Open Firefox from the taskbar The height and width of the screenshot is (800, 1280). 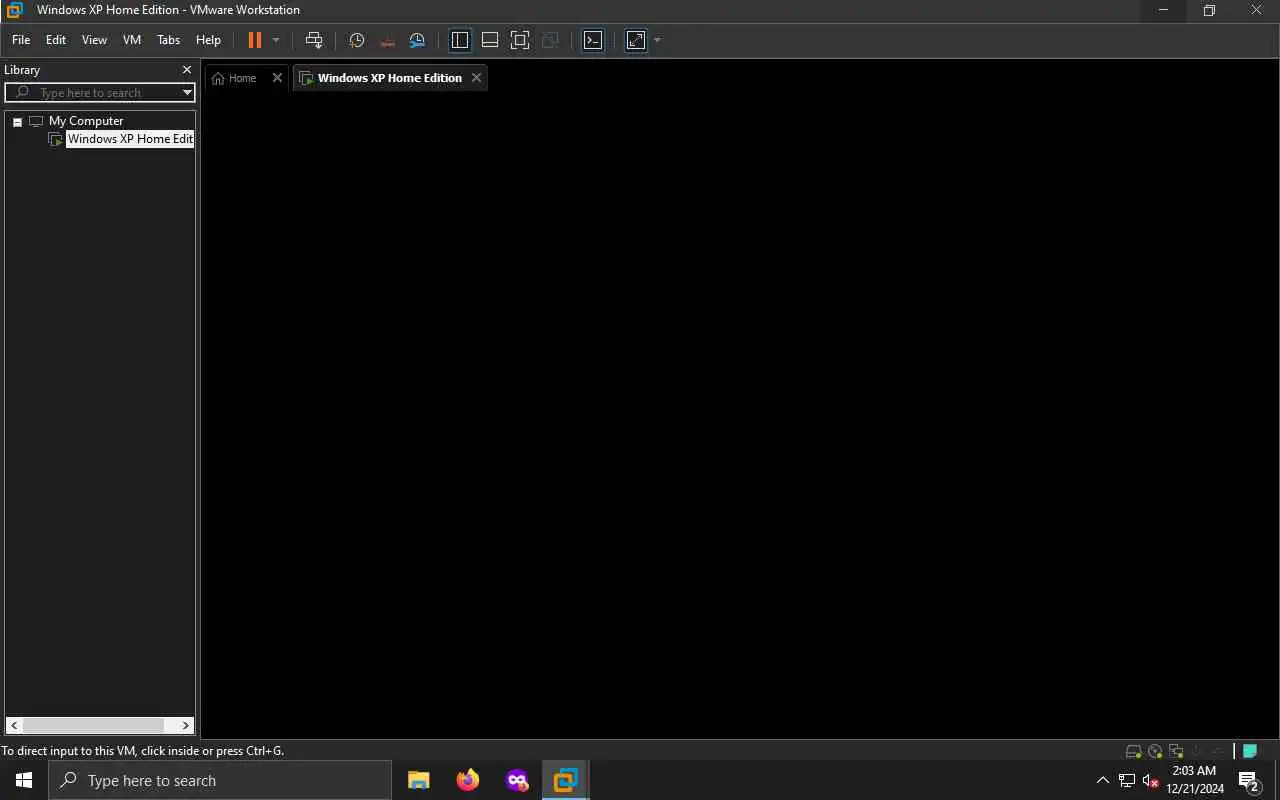point(467,780)
